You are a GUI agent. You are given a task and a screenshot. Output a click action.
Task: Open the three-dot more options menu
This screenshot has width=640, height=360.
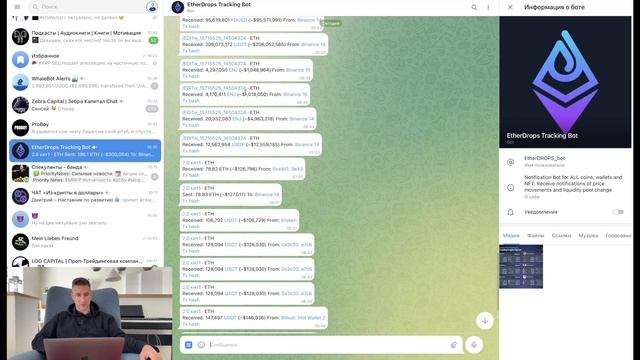pyautogui.click(x=488, y=7)
